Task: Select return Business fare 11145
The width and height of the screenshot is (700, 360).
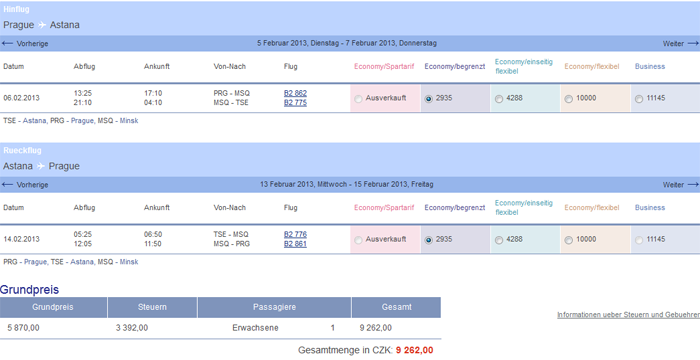Action: (x=639, y=240)
